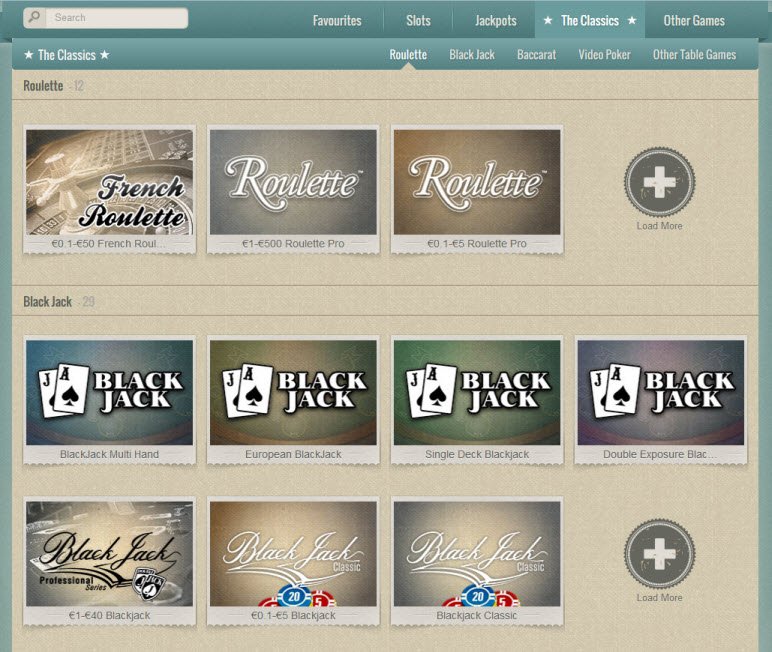Click the Black Jack section heading
This screenshot has width=772, height=652.
(x=48, y=301)
